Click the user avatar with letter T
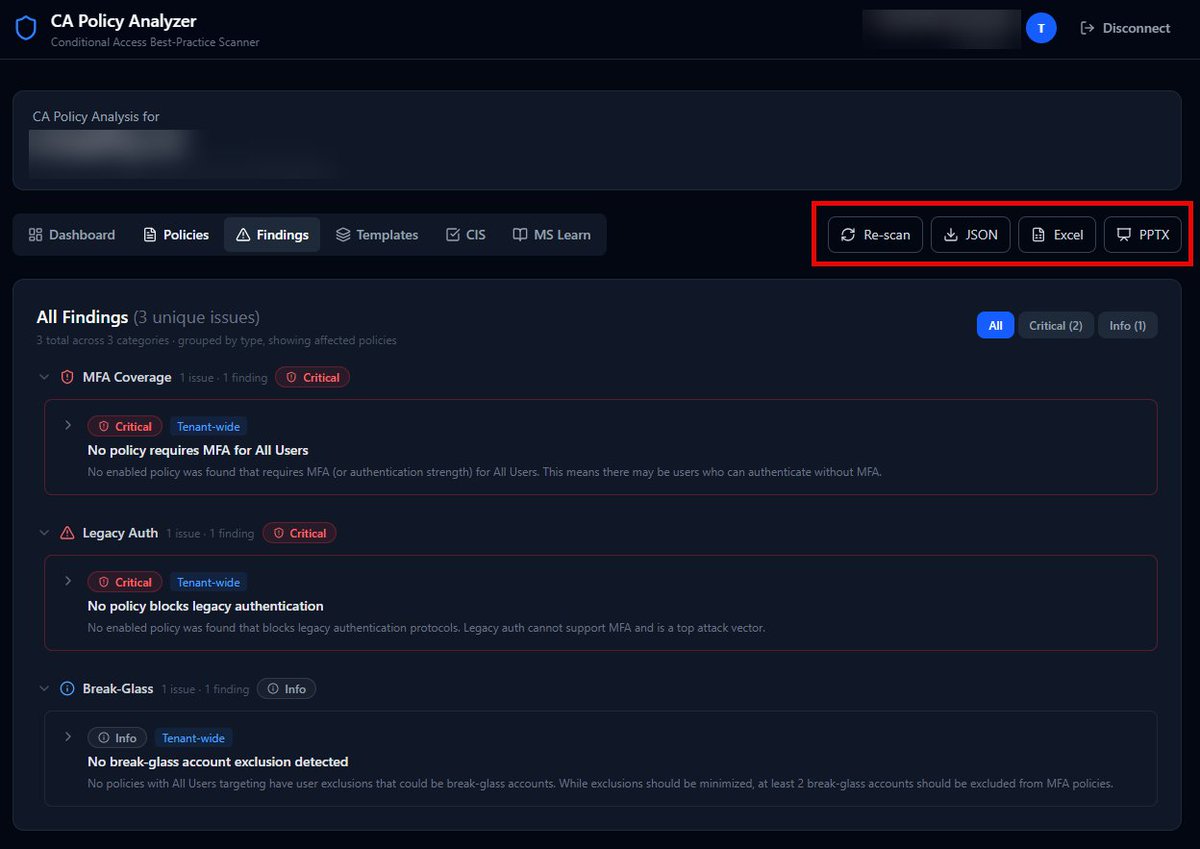Viewport: 1200px width, 849px height. pos(1041,28)
